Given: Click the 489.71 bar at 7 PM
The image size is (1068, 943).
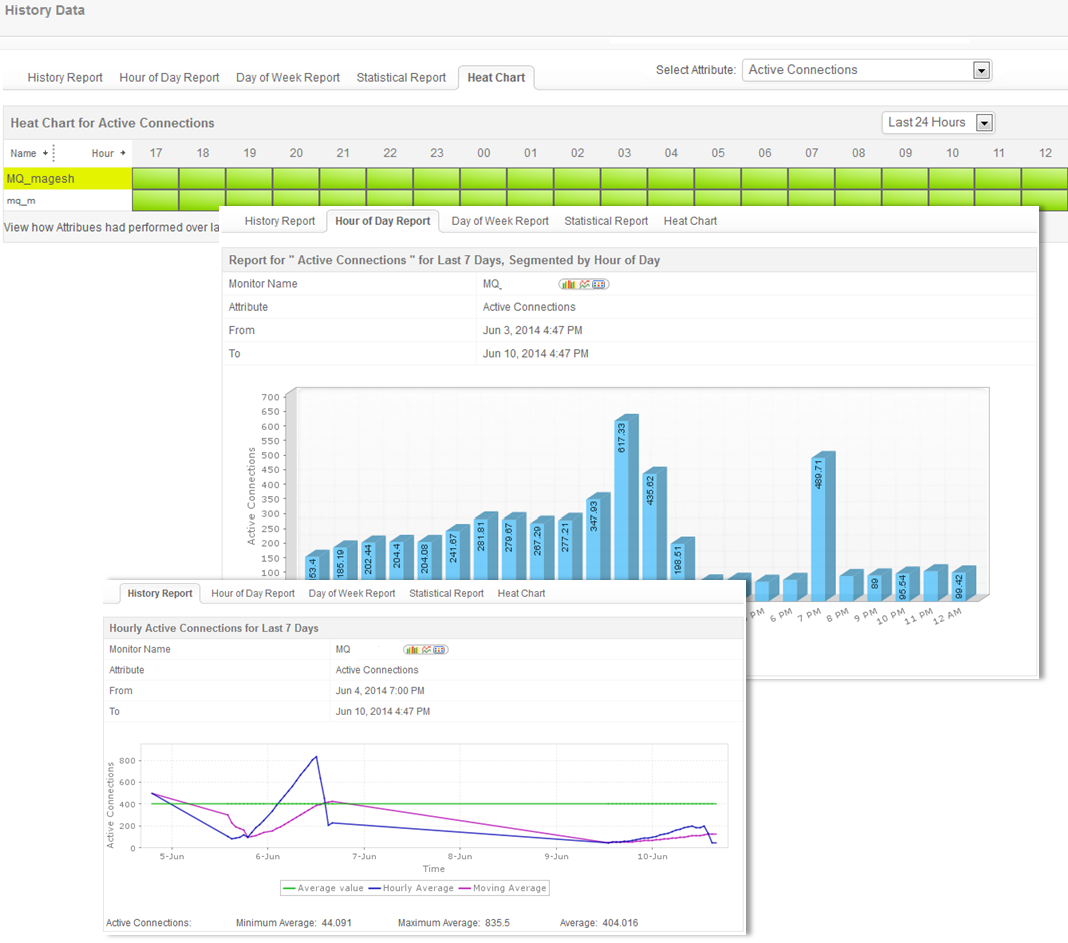Looking at the screenshot, I should pyautogui.click(x=820, y=525).
